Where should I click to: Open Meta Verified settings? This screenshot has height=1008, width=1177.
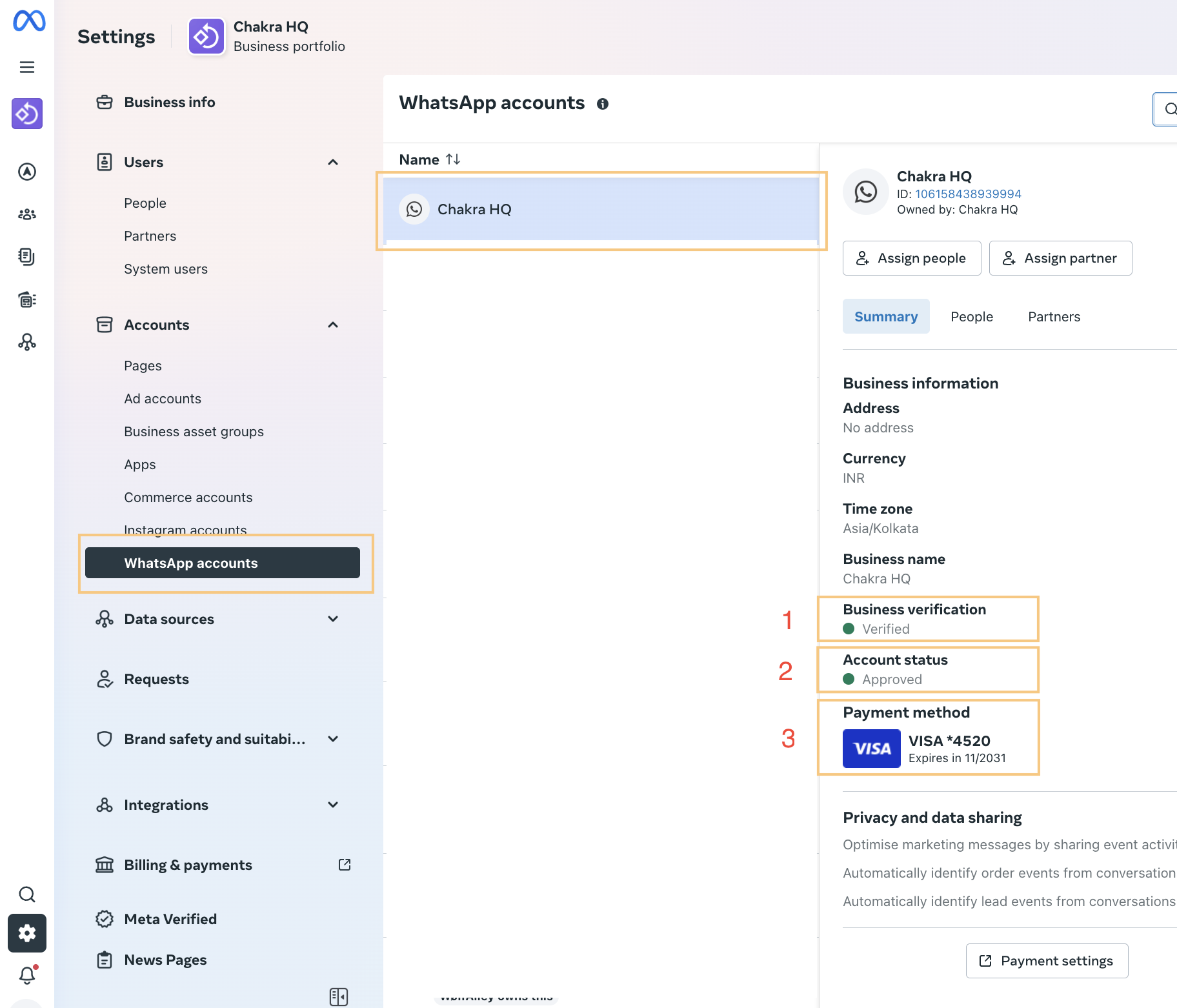[170, 919]
